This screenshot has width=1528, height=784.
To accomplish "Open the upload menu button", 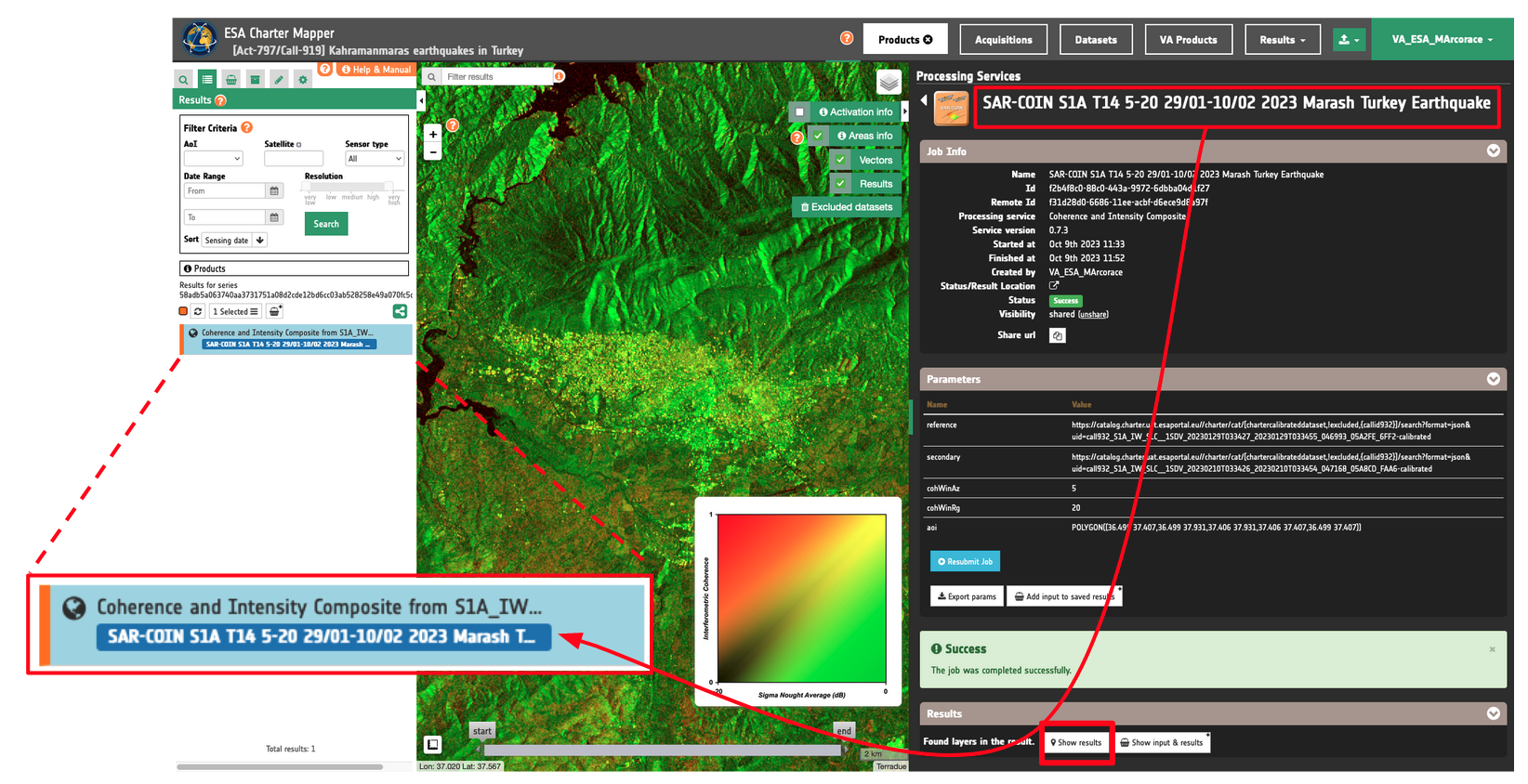I will point(1349,40).
